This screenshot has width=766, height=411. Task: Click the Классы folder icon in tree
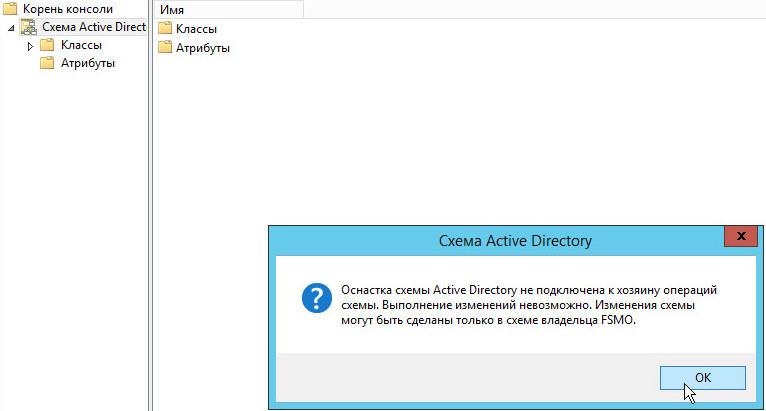point(47,45)
